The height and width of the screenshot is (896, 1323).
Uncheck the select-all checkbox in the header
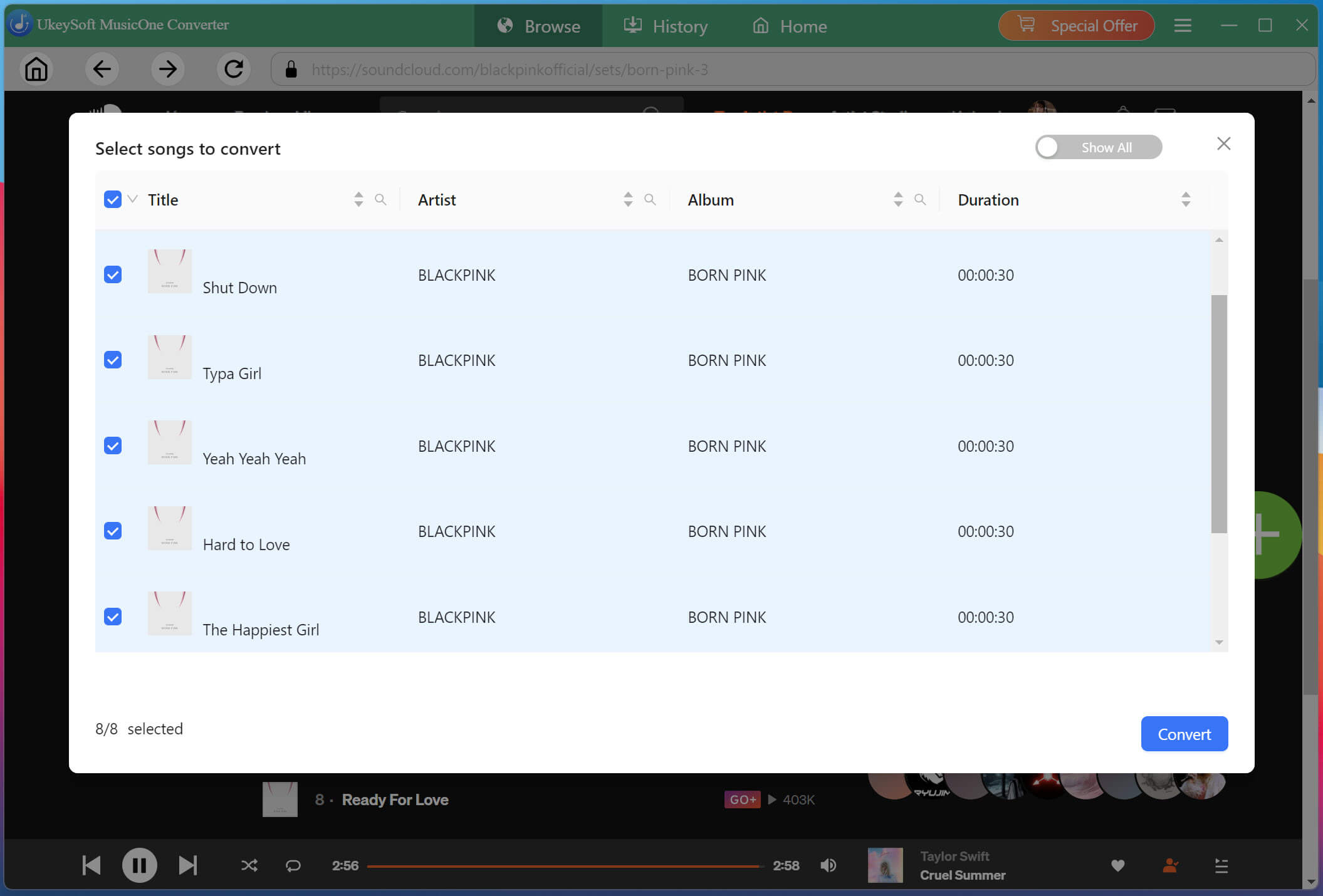[x=113, y=200]
